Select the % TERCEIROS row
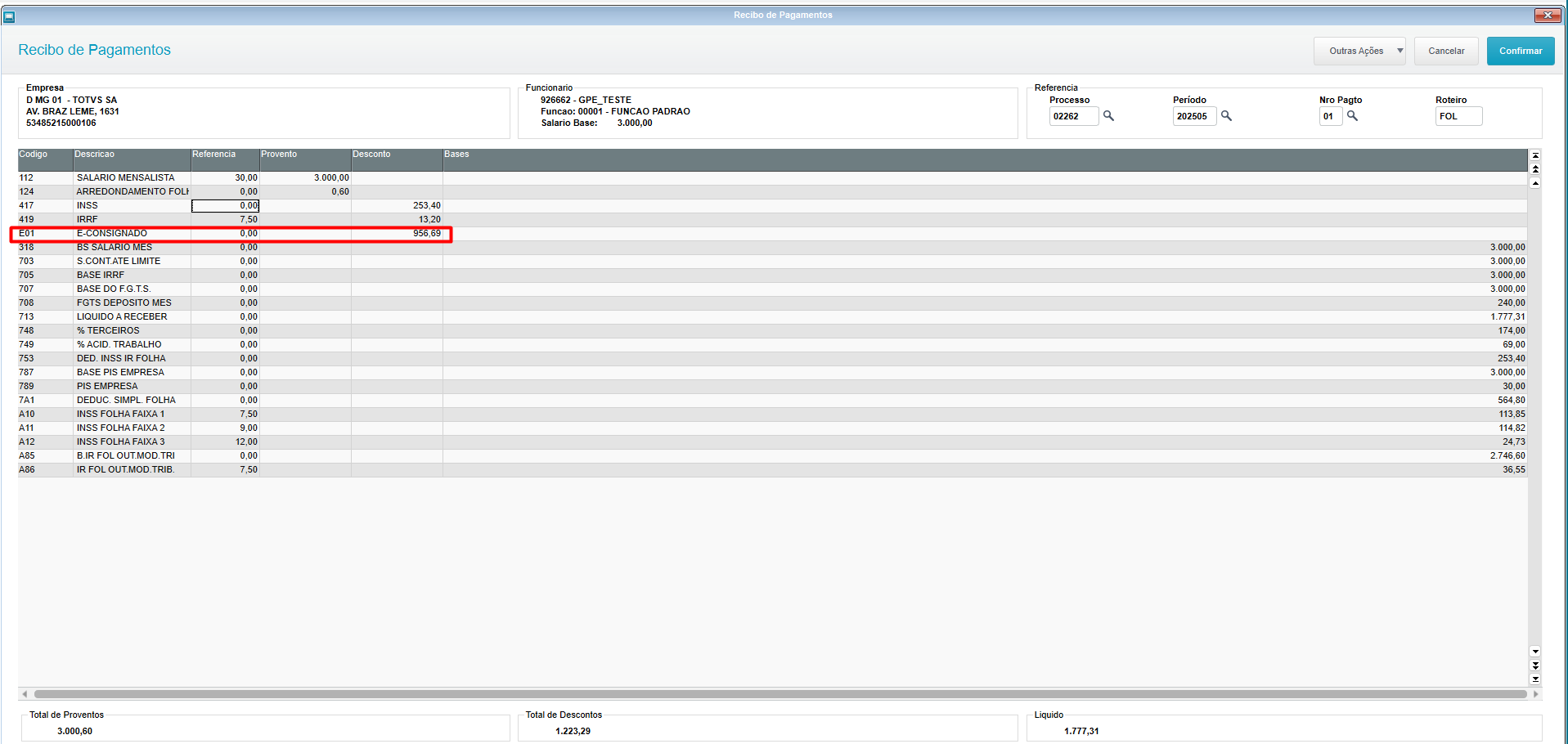Screen dimensions: 1568x744 tap(772, 330)
